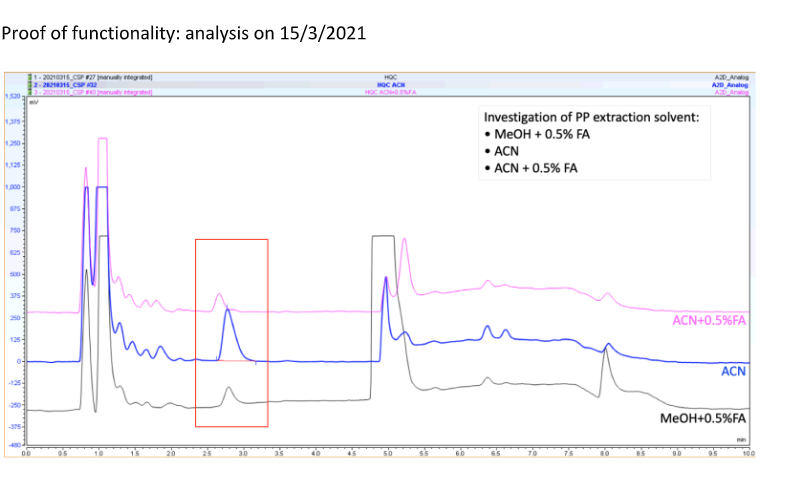The image size is (803, 483).
Task: Click the x-axis tick labelled 2.5
Action: (207, 453)
